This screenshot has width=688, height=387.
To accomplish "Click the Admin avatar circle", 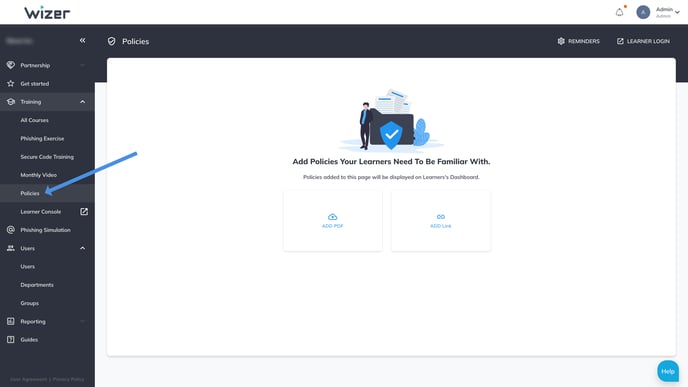I will pyautogui.click(x=643, y=12).
